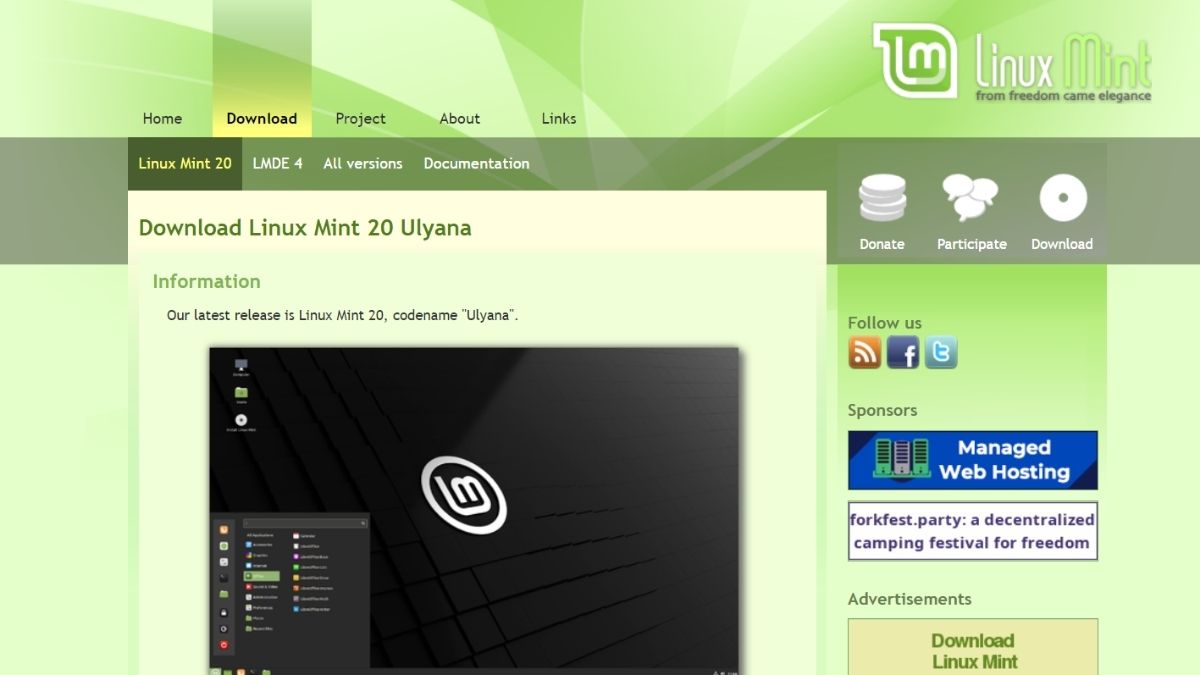This screenshot has height=675, width=1200.
Task: Switch to the LMDE 4 subtab
Action: point(277,163)
